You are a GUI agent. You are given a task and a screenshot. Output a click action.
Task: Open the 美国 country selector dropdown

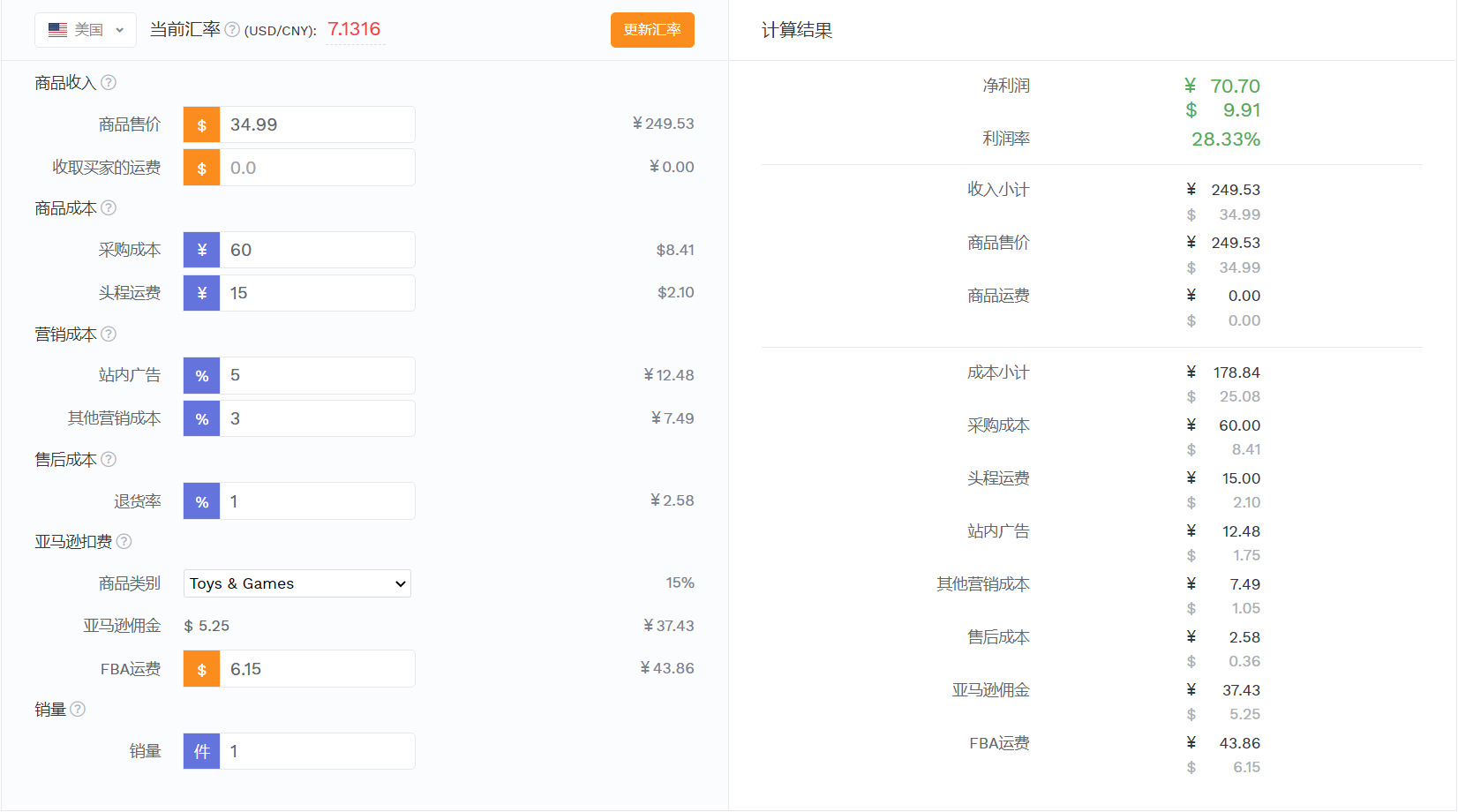pos(86,30)
